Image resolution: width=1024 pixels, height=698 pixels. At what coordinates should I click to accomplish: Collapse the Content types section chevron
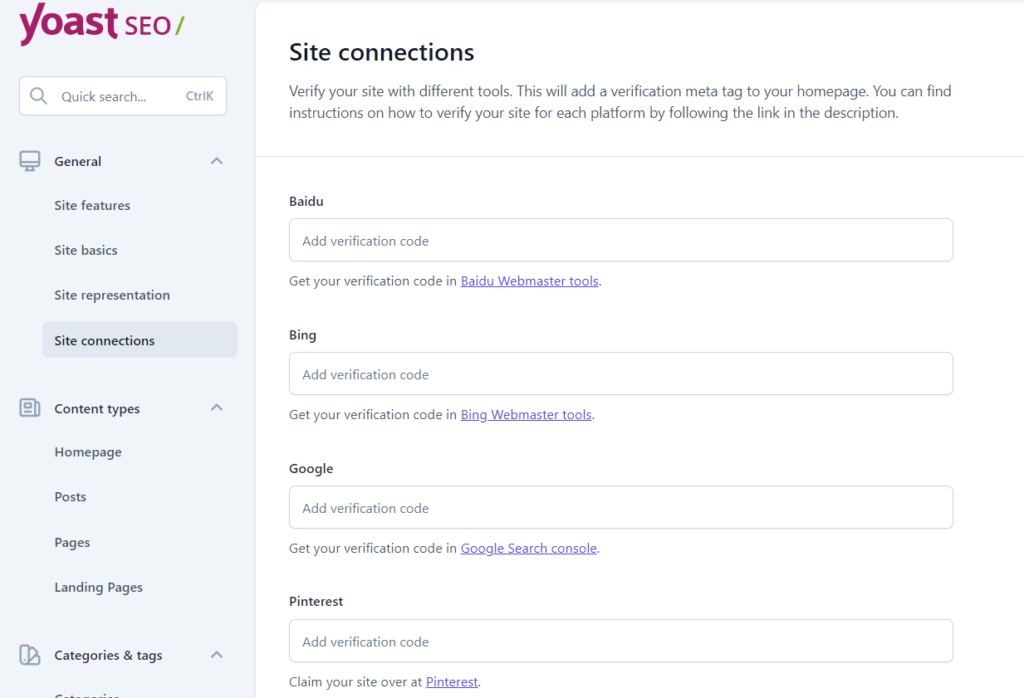coord(217,407)
